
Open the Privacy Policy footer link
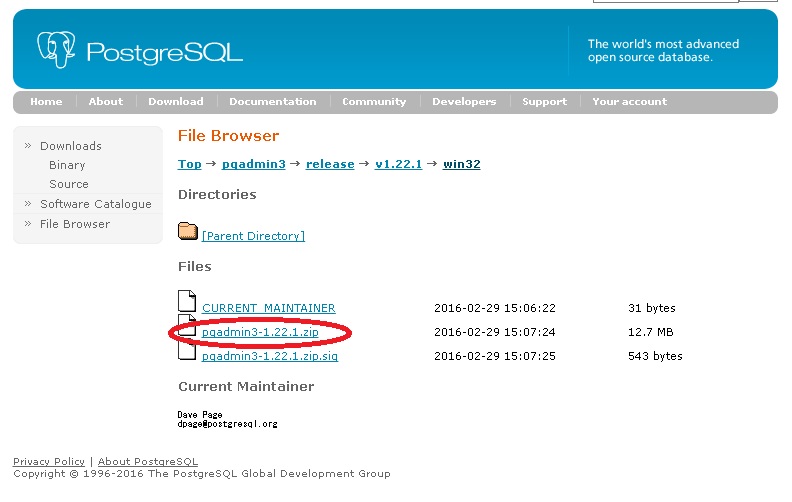click(49, 462)
